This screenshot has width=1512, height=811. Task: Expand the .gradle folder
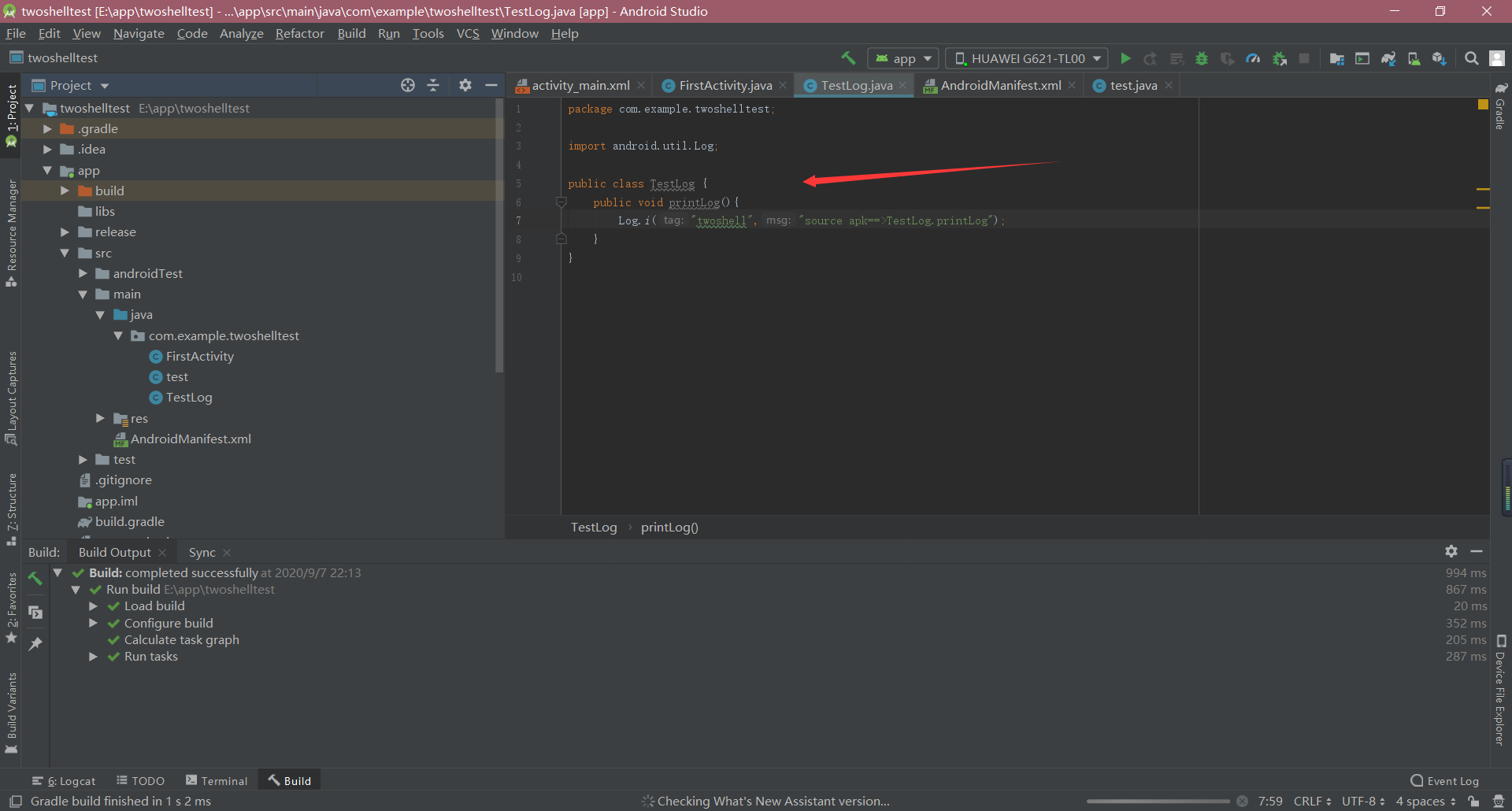[47, 128]
